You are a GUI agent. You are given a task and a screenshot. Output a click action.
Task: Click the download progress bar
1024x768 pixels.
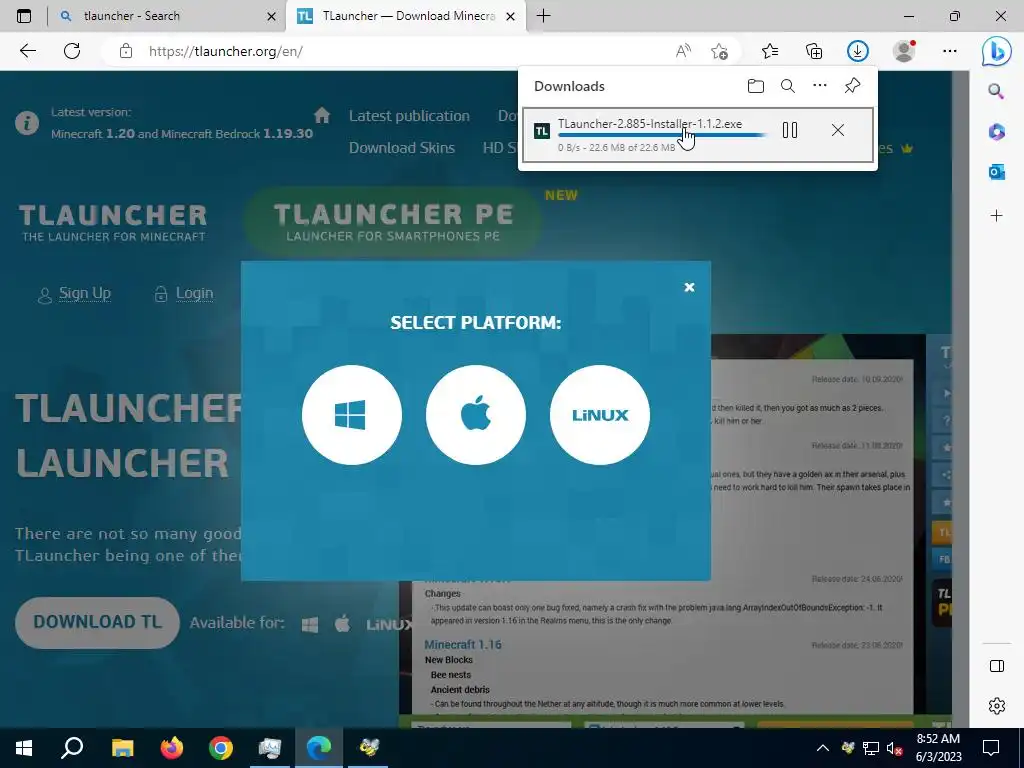click(662, 135)
